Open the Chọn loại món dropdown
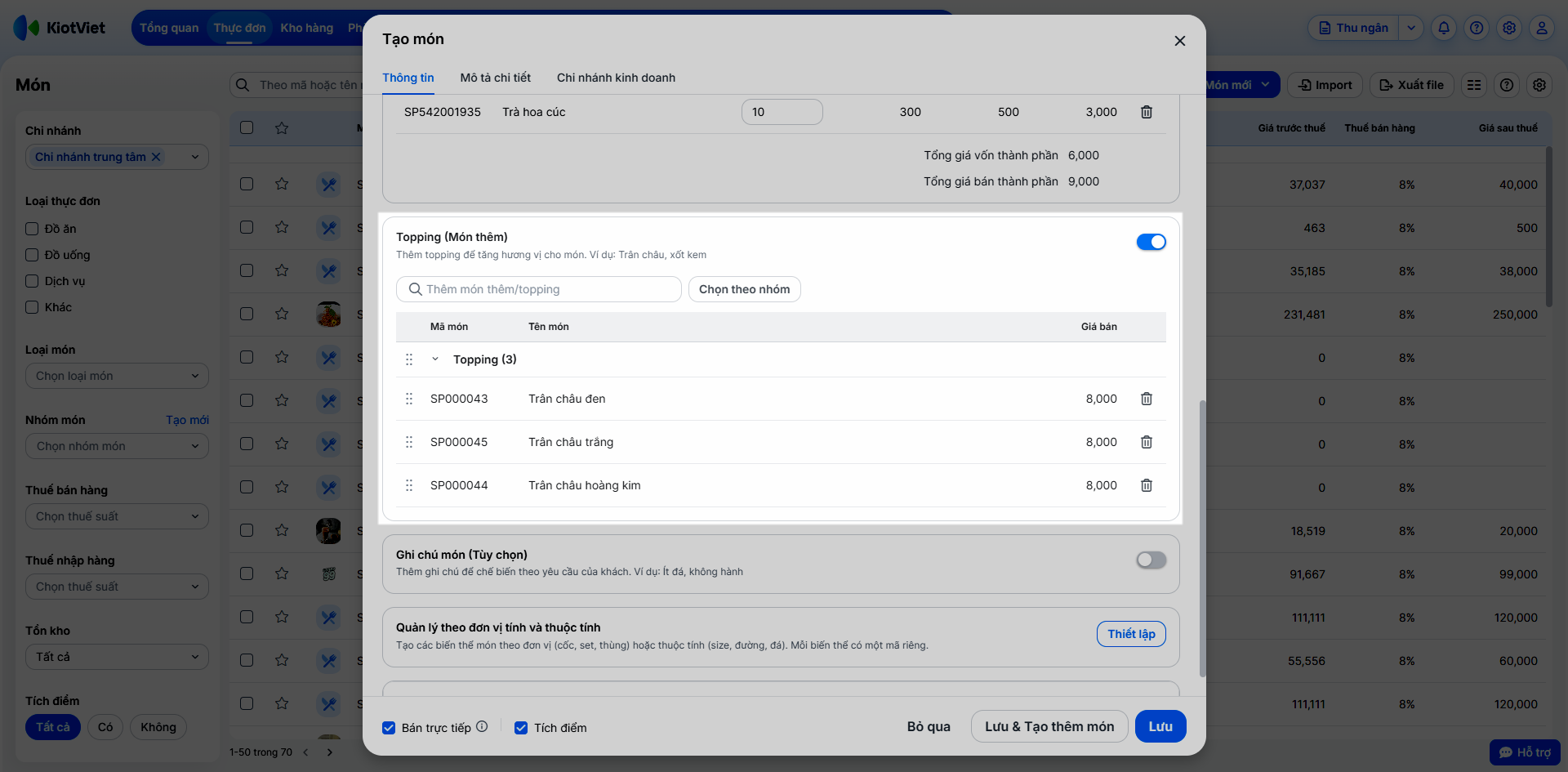1568x772 pixels. click(x=117, y=376)
